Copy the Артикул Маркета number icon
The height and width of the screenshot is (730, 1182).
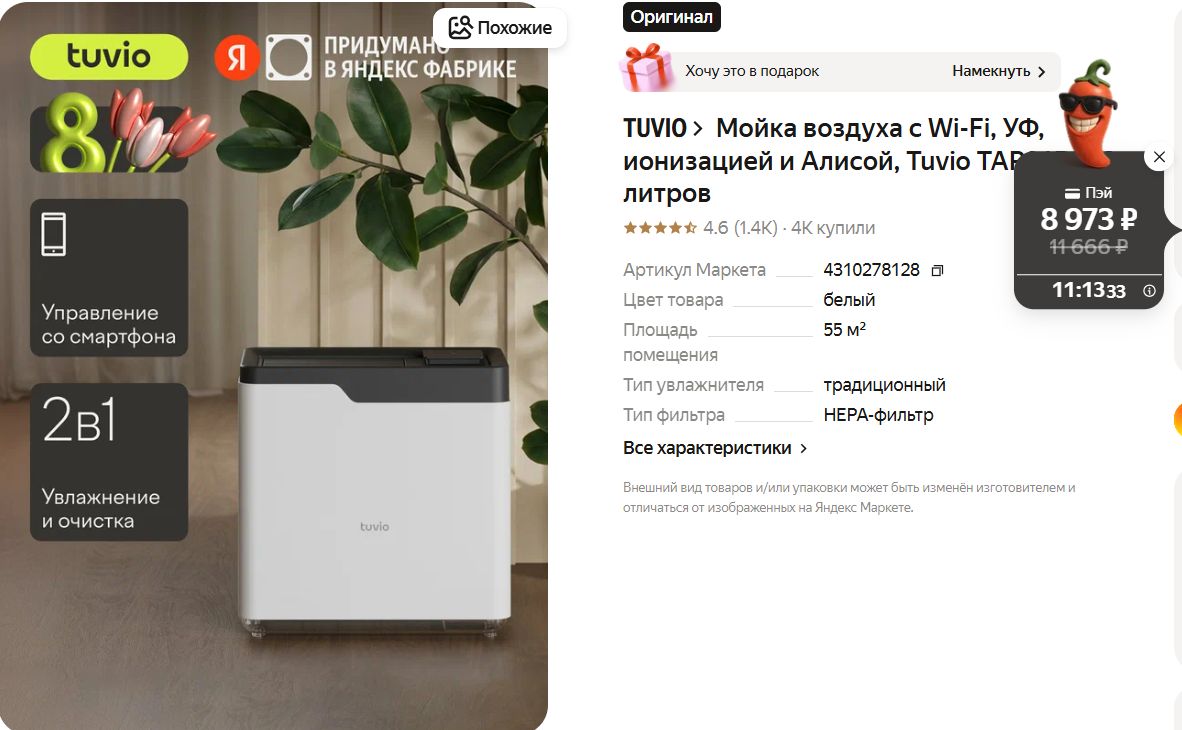tap(937, 270)
